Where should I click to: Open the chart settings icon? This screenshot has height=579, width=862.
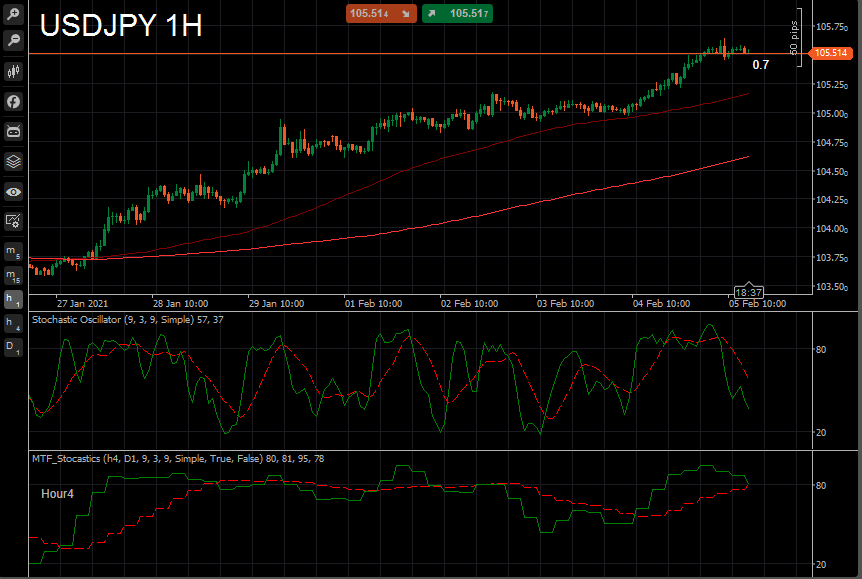point(13,222)
